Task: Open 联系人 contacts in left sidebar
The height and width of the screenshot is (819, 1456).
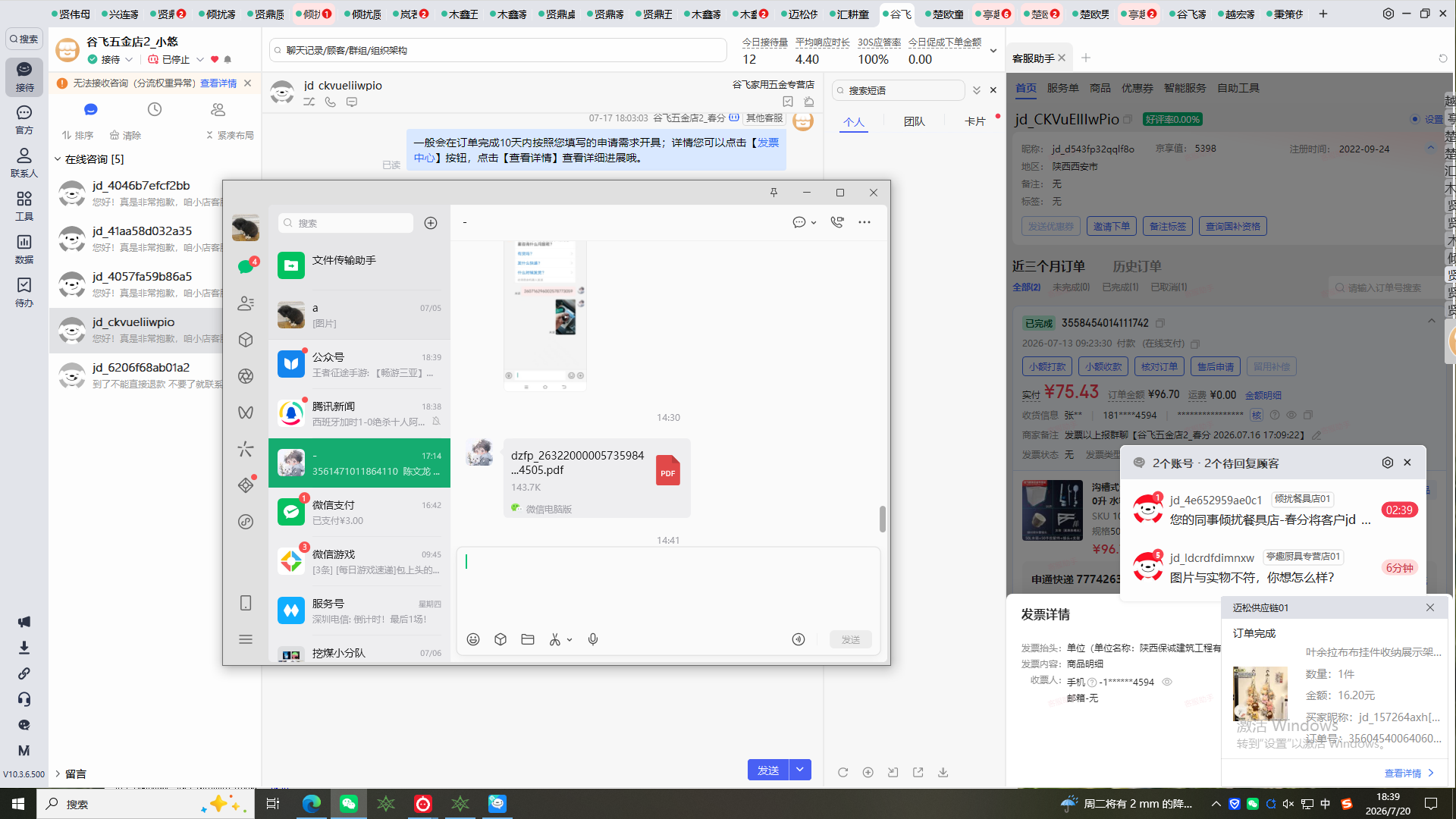Action: pos(24,162)
